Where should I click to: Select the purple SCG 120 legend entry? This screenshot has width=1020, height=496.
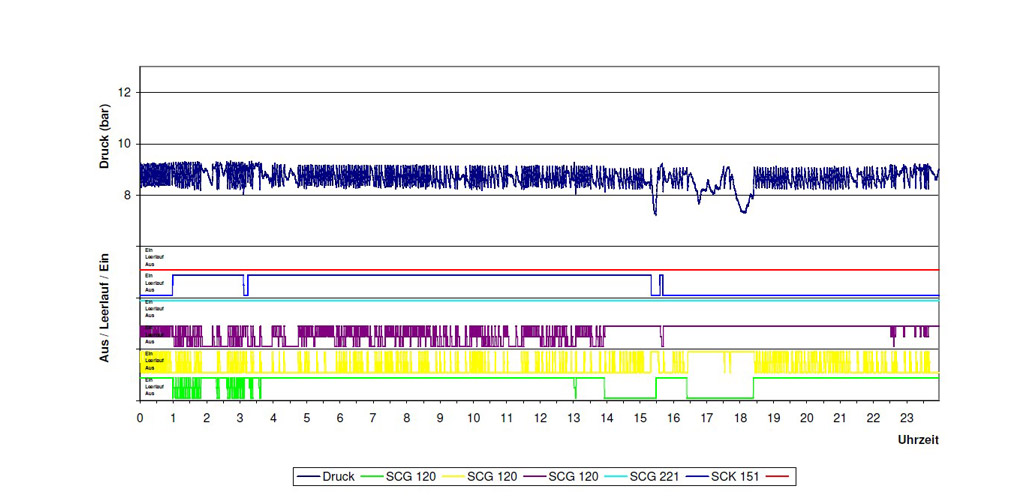click(561, 476)
